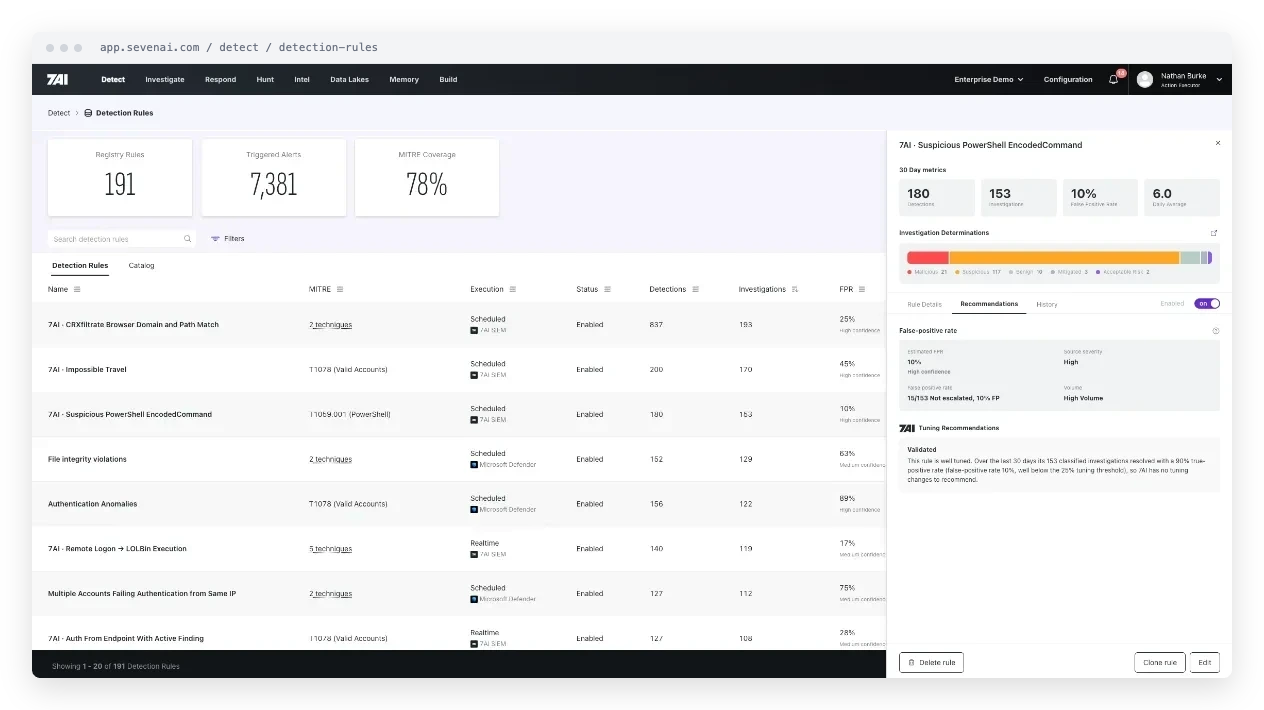The image size is (1264, 710).
Task: Open 2 techniques link for File integrity violations
Action: 330,459
